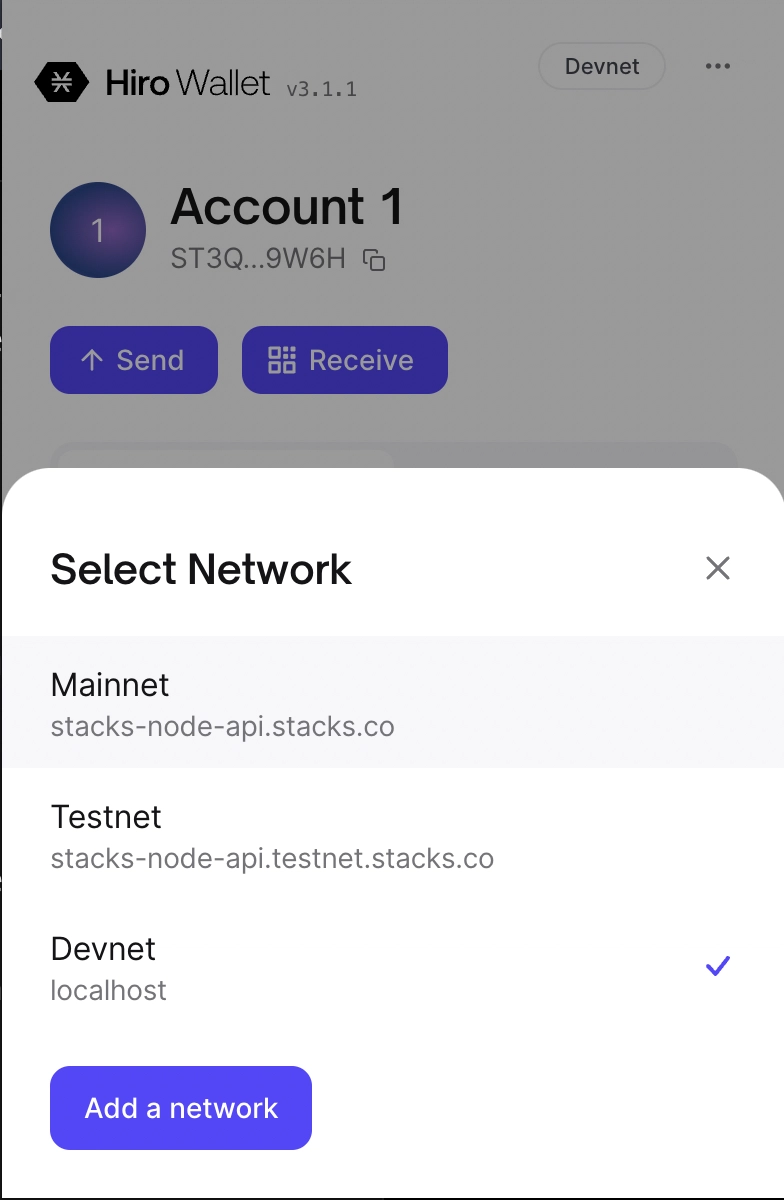Close the Select Network panel with the X
Screen dimensions: 784x1200
click(718, 568)
